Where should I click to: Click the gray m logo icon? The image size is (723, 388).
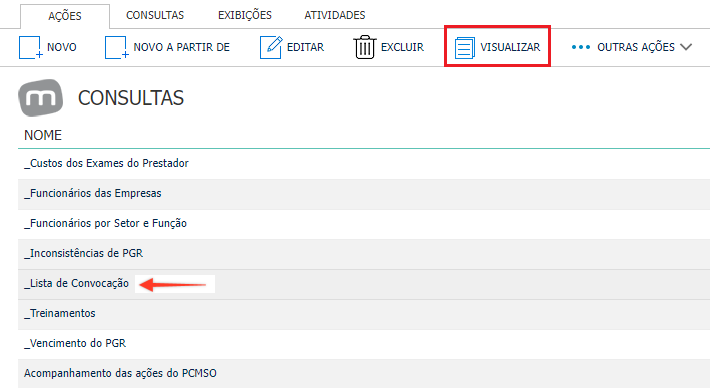coord(41,98)
